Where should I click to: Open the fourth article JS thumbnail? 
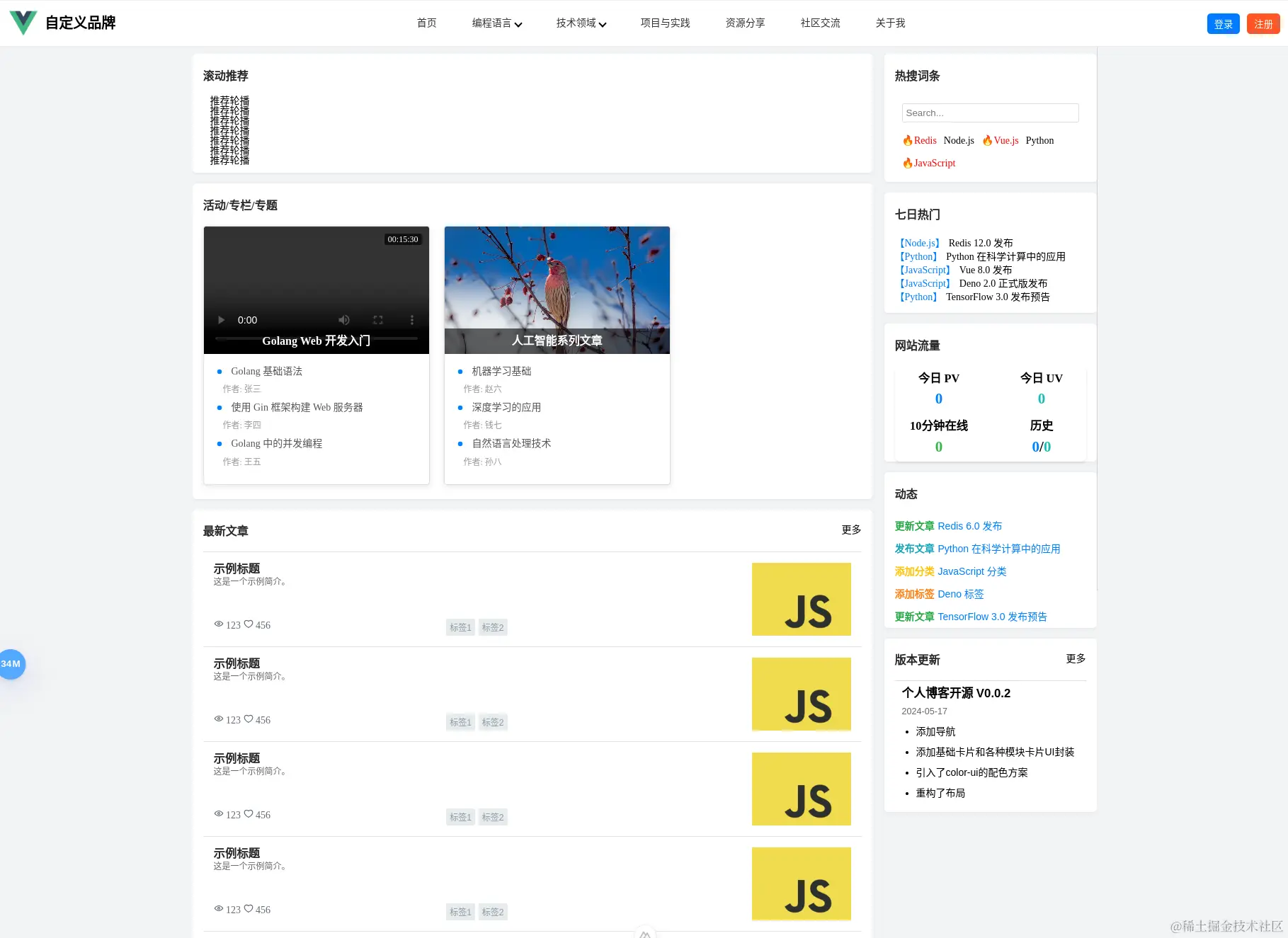(x=802, y=883)
